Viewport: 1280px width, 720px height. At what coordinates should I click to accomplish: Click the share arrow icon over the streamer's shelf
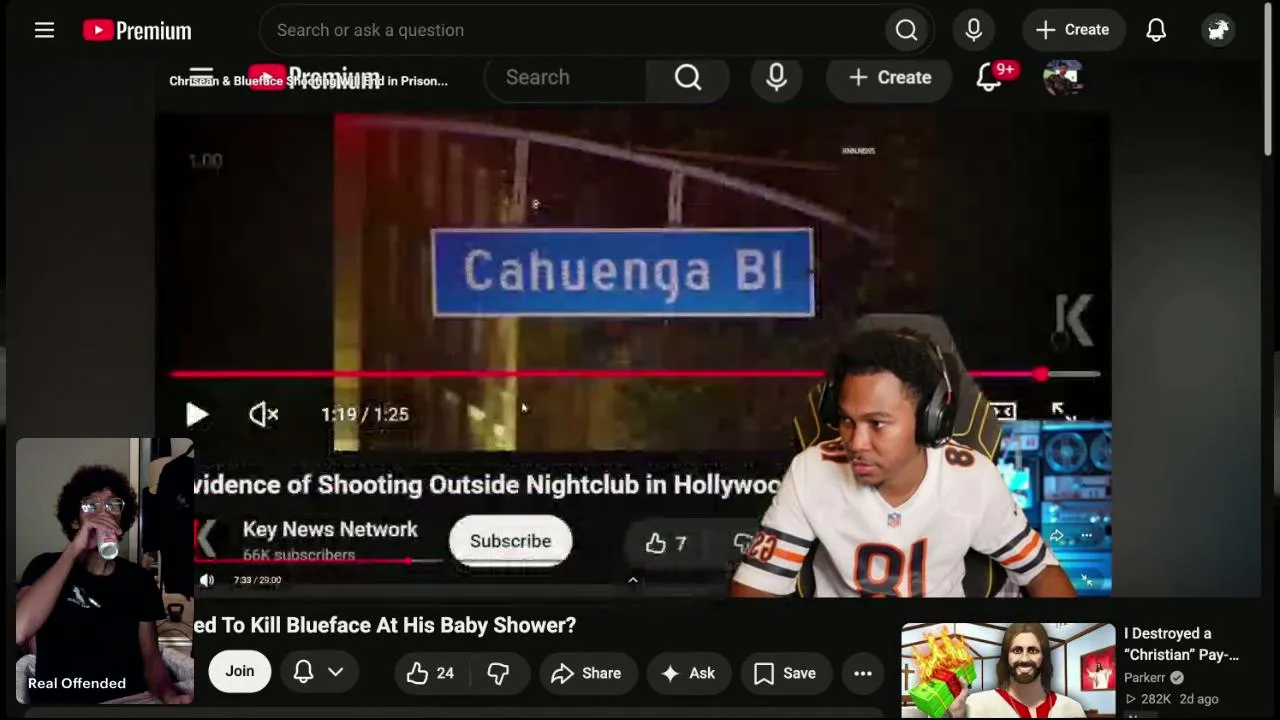click(x=1056, y=536)
